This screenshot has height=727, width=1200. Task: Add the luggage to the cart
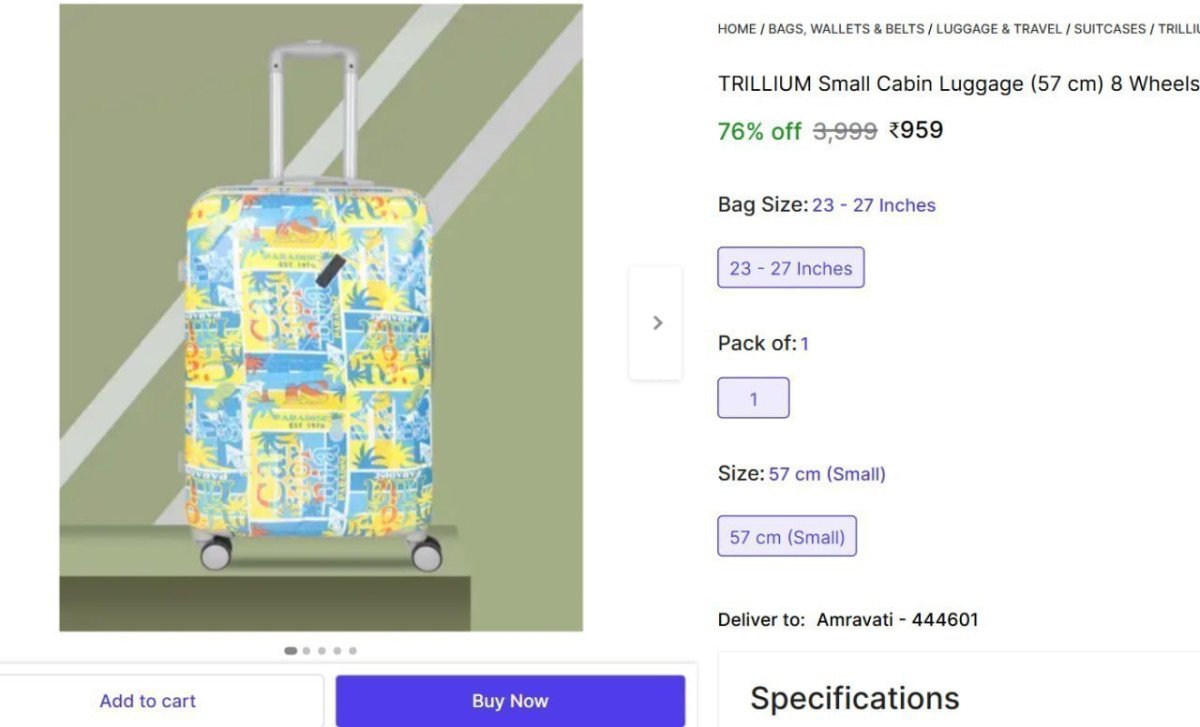[x=147, y=700]
